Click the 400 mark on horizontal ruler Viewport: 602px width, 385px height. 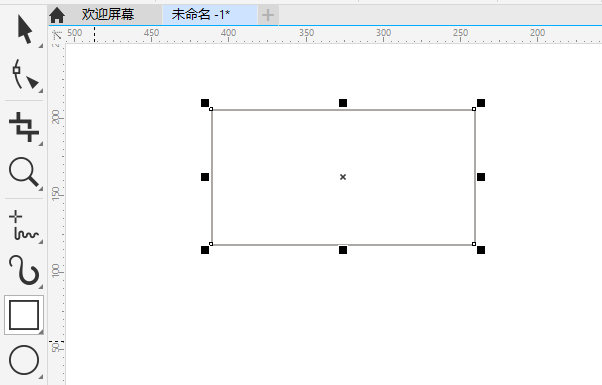(x=228, y=33)
